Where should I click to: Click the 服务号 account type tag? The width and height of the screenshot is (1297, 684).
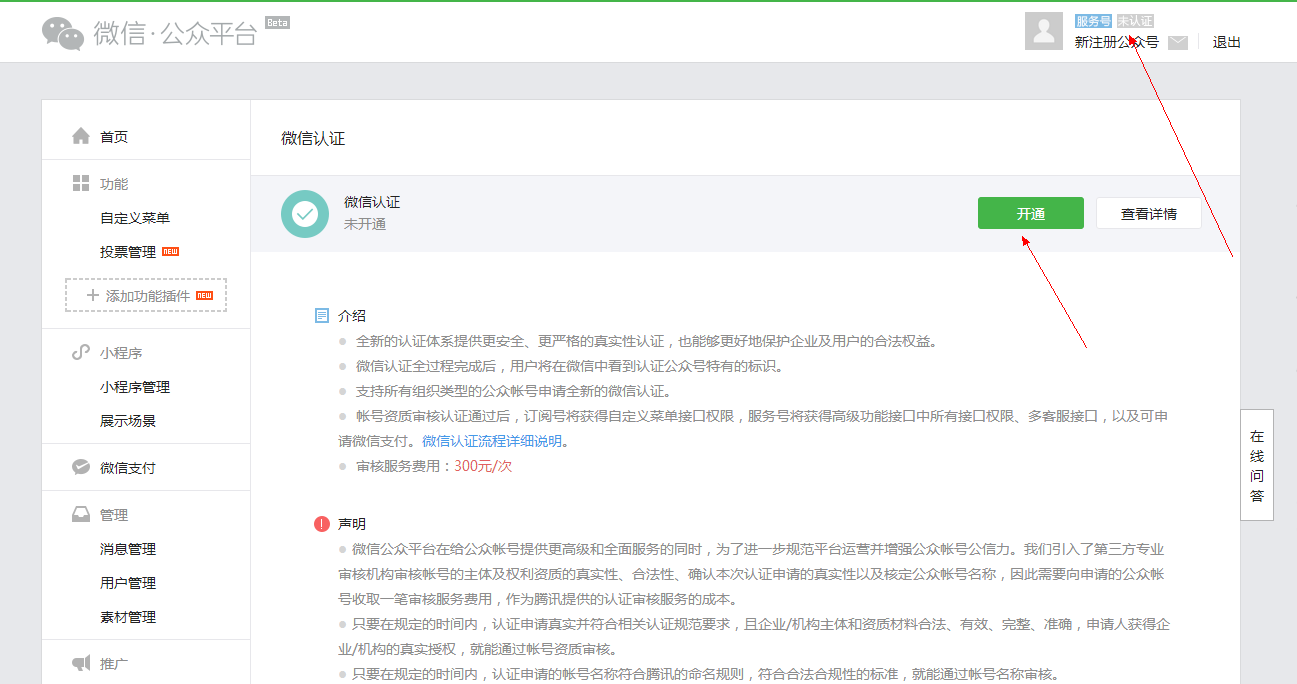click(1093, 21)
